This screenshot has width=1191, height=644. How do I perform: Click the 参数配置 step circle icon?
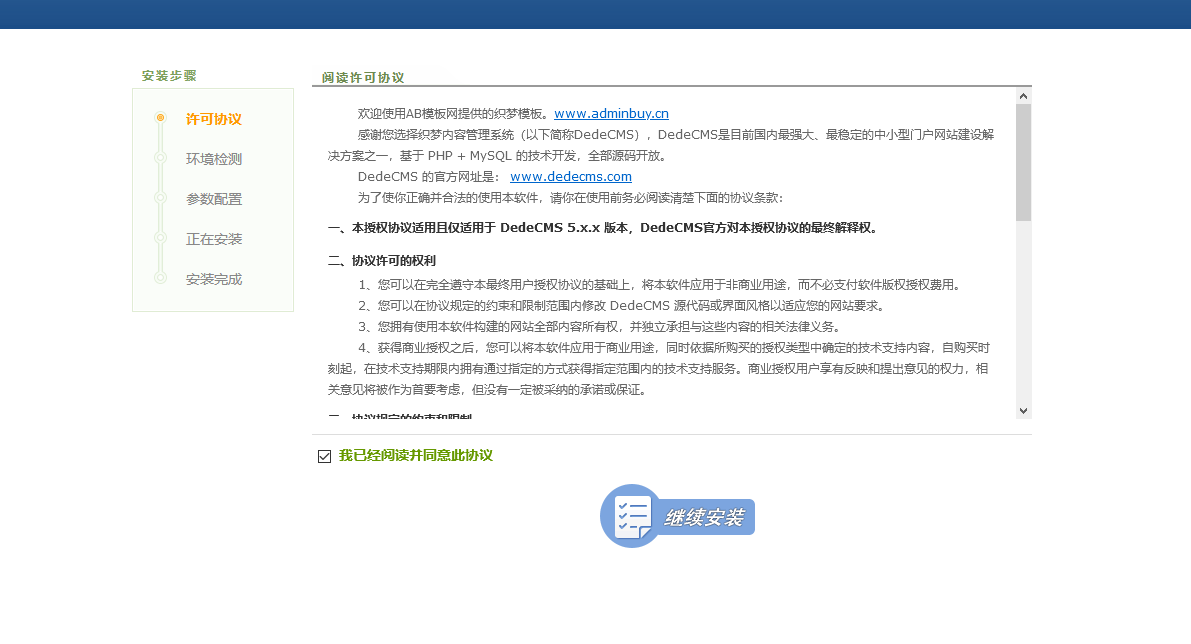(160, 198)
